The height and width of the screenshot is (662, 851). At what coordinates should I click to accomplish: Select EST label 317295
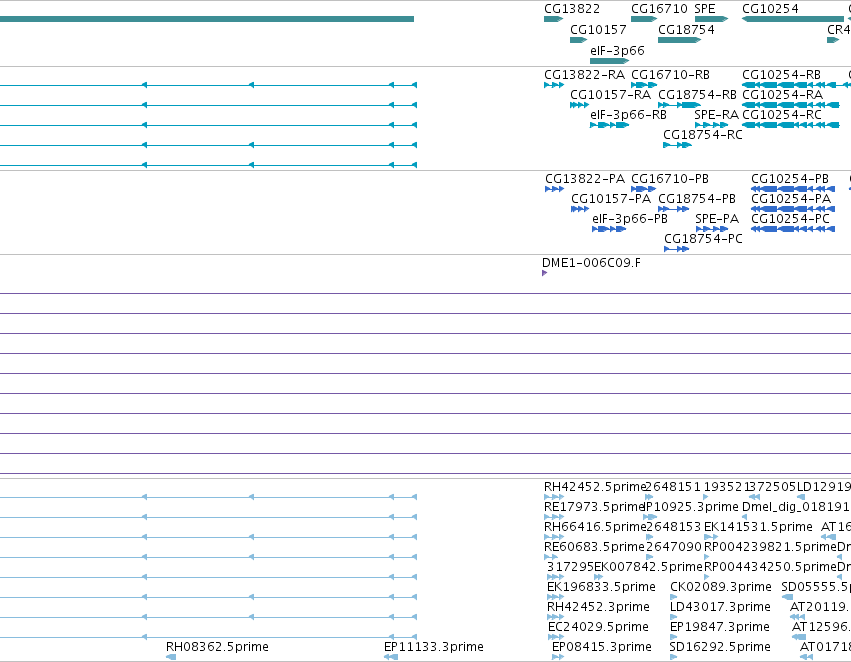[570, 566]
